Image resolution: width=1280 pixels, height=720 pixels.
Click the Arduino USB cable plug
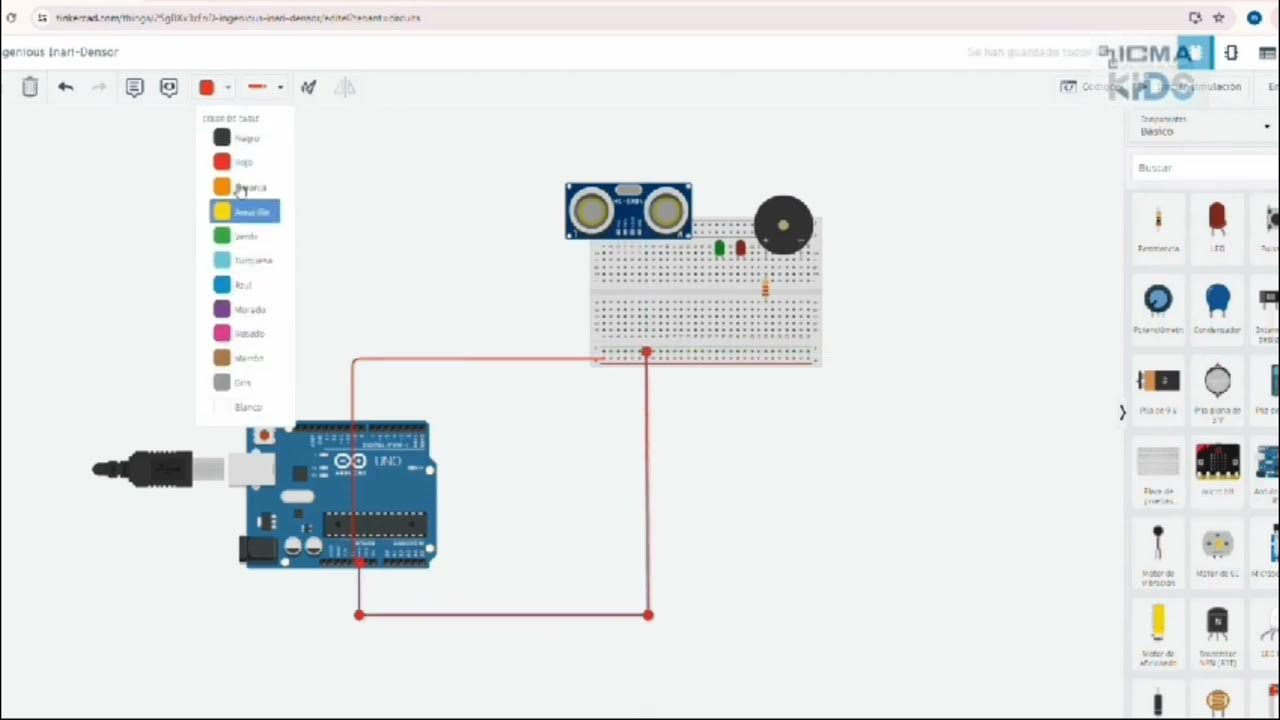(160, 468)
